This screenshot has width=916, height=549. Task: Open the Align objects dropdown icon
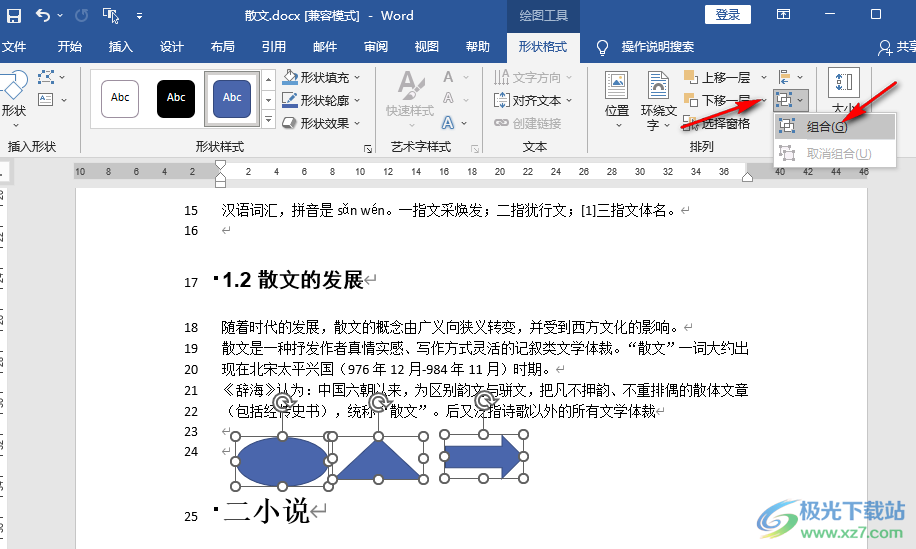coord(791,77)
